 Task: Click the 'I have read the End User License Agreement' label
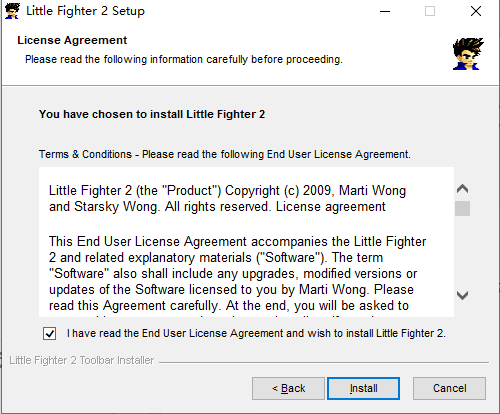(256, 333)
